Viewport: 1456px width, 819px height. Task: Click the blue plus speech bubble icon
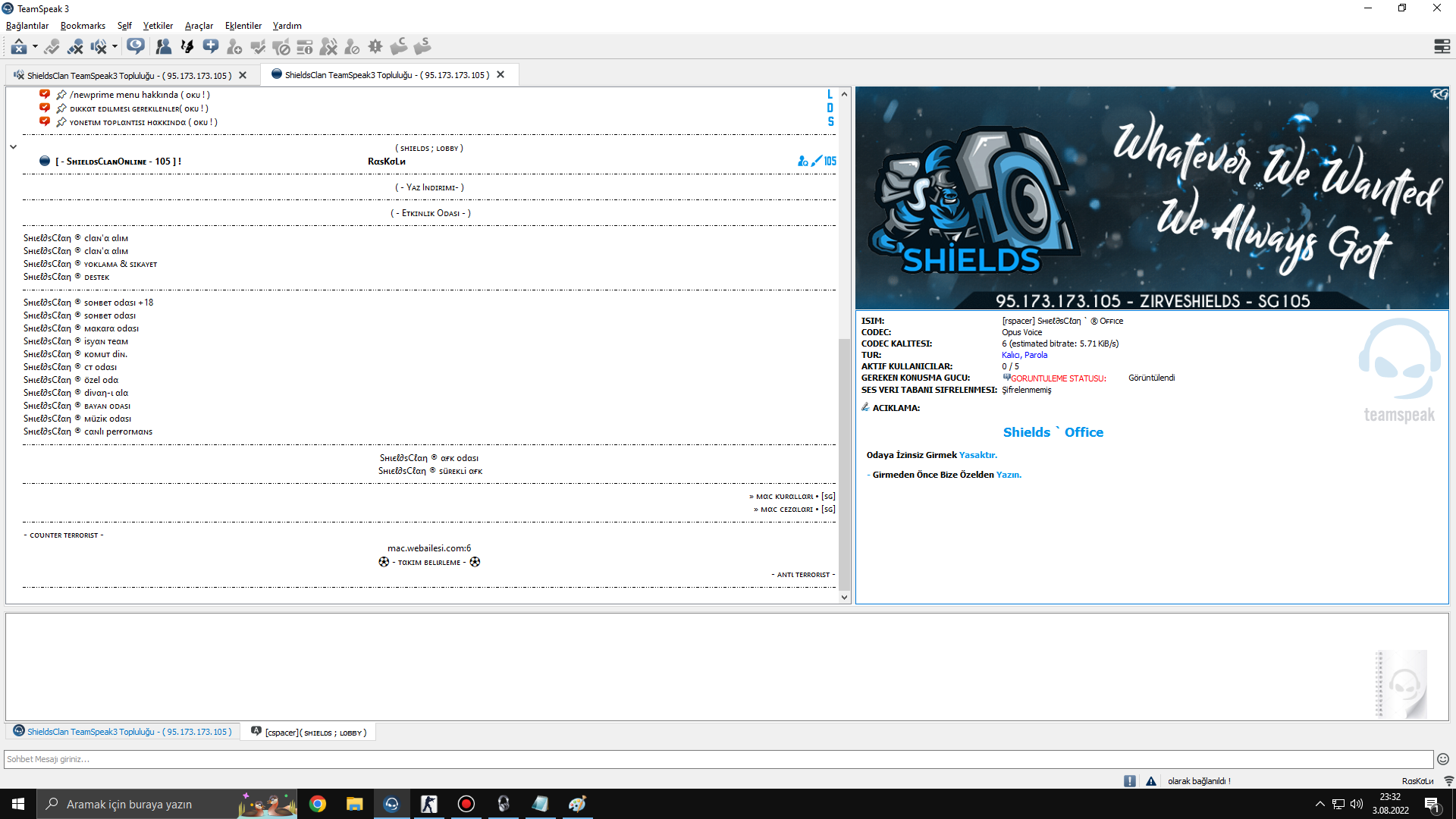tap(211, 47)
